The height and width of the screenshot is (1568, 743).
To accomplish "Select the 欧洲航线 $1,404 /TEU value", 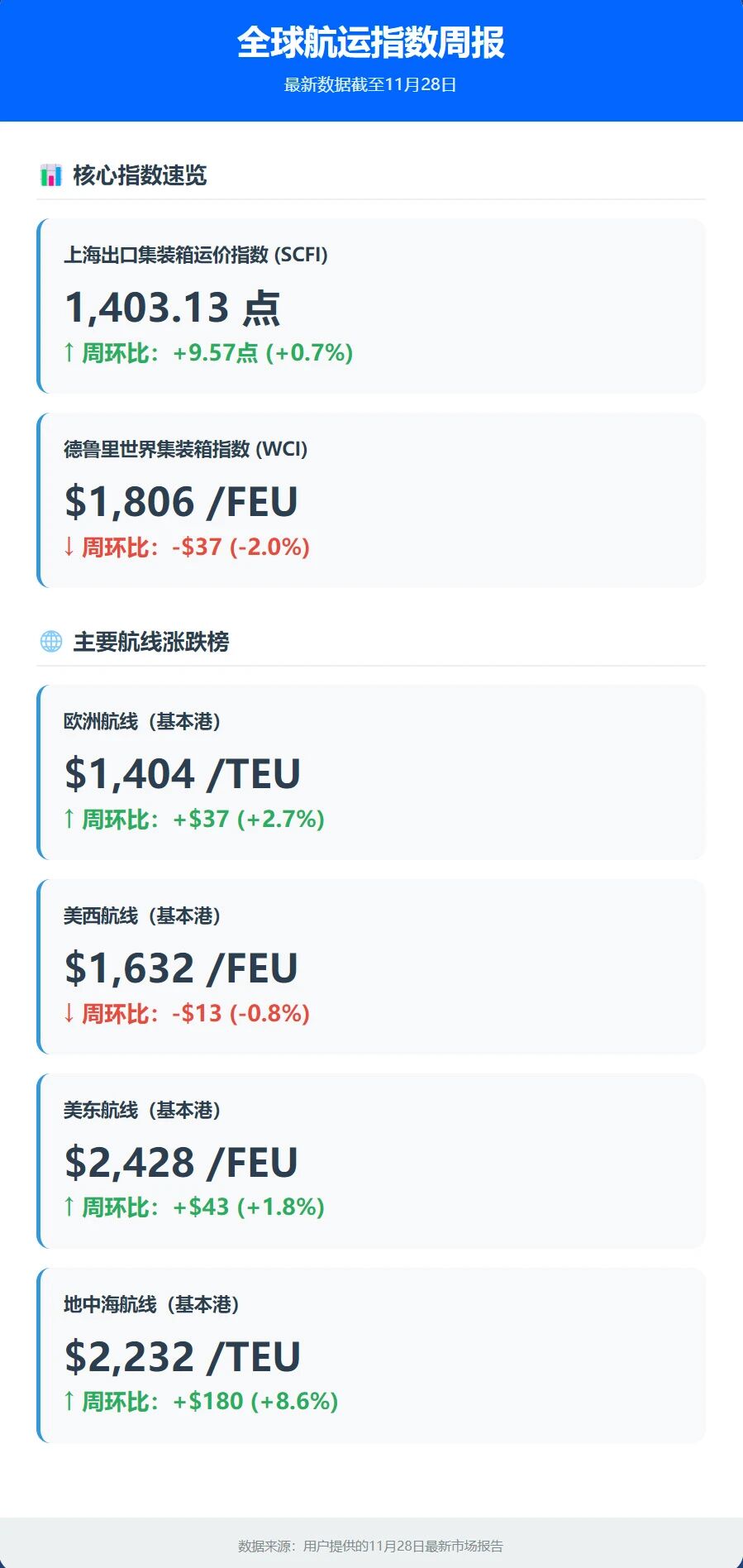I will [183, 774].
